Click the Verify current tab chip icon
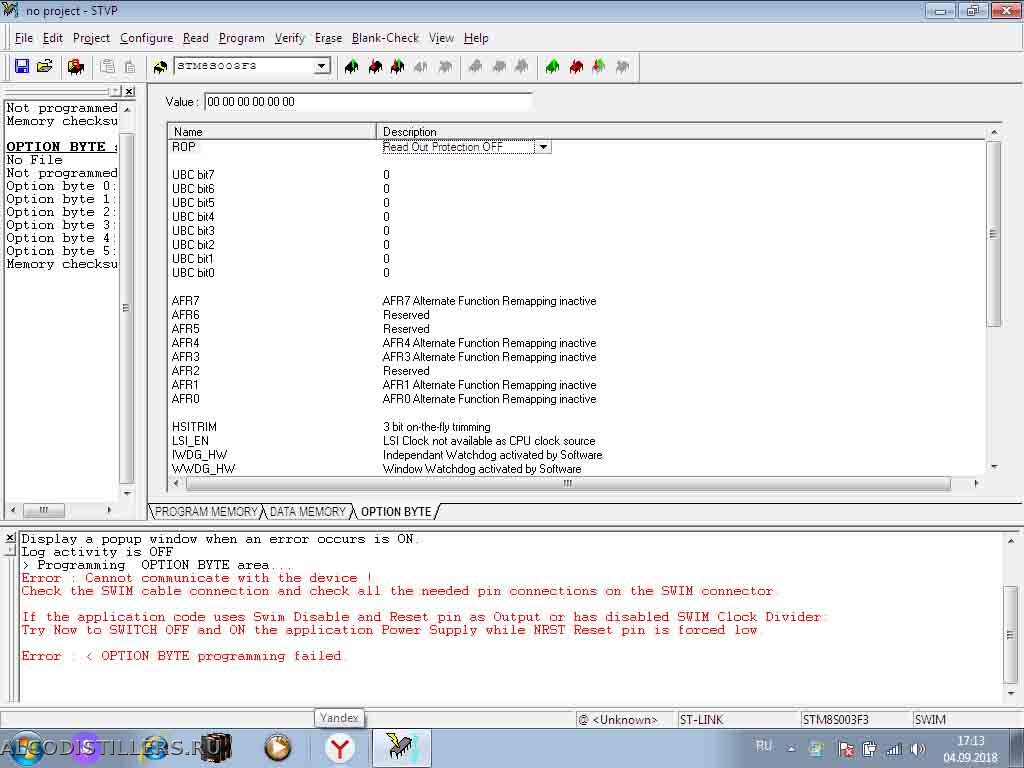The width and height of the screenshot is (1024, 768). pyautogui.click(x=398, y=66)
